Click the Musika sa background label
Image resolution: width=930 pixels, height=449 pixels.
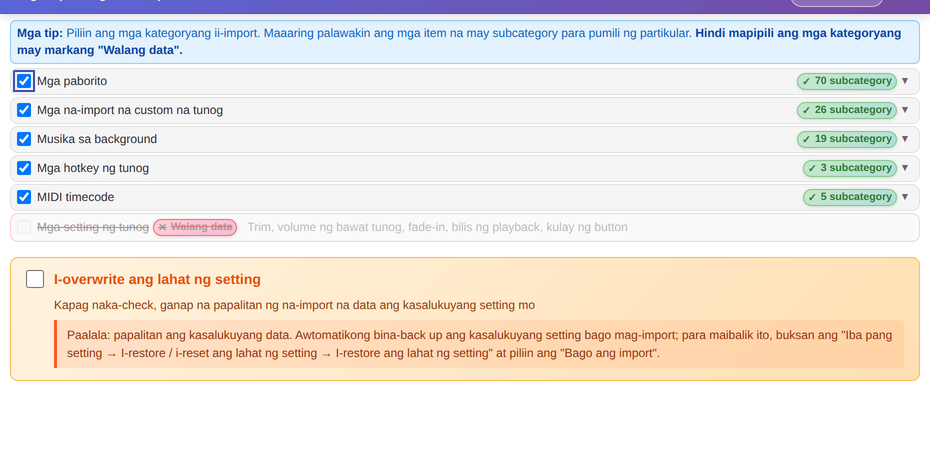(x=97, y=139)
